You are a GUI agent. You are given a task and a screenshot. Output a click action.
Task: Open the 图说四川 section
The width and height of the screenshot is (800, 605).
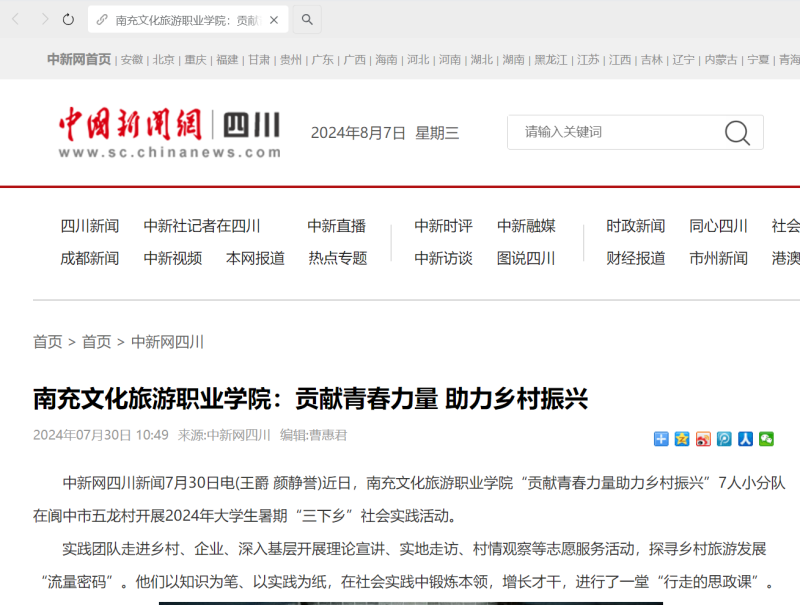527,259
